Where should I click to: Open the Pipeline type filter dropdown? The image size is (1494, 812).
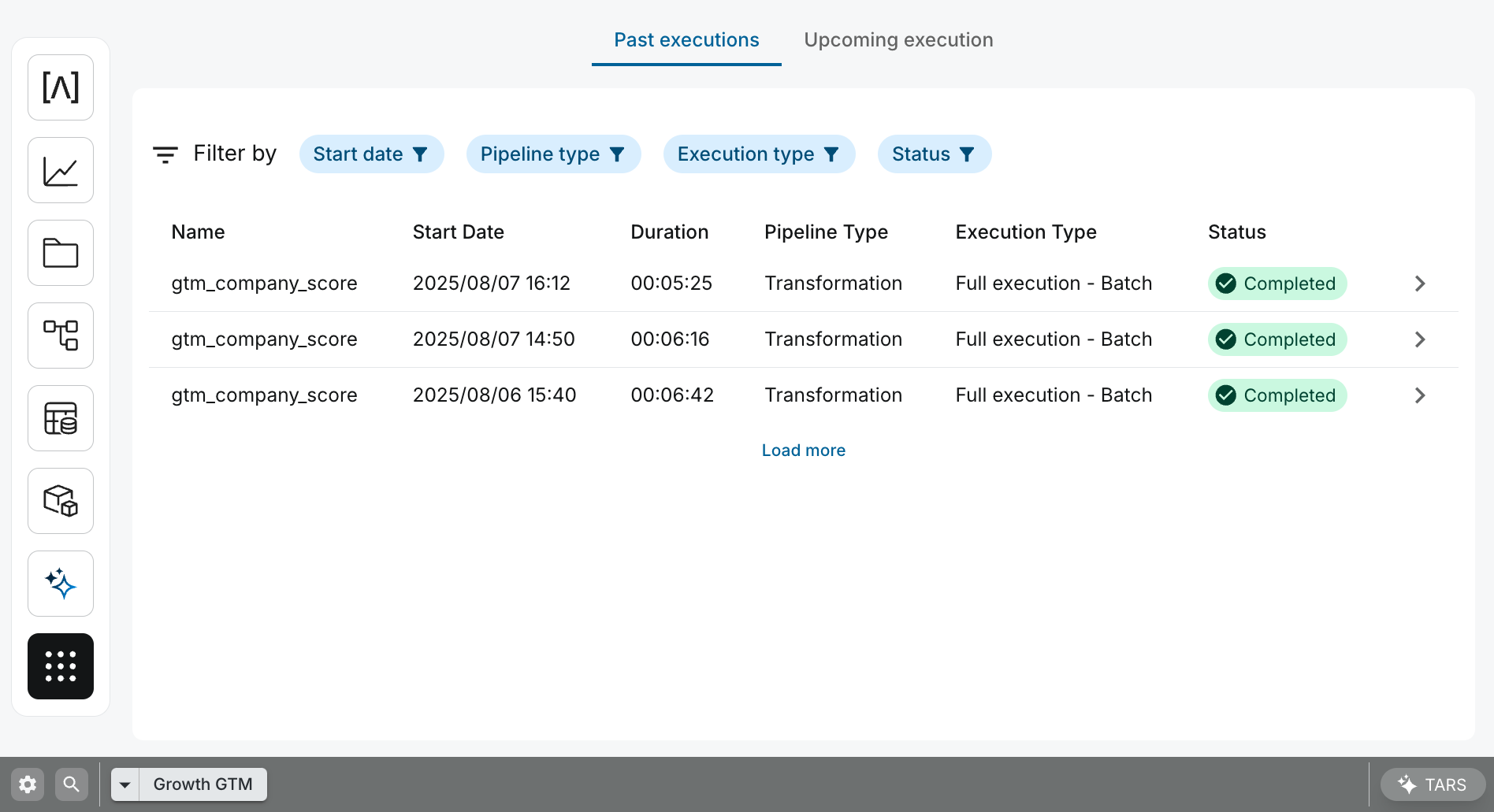pyautogui.click(x=553, y=154)
